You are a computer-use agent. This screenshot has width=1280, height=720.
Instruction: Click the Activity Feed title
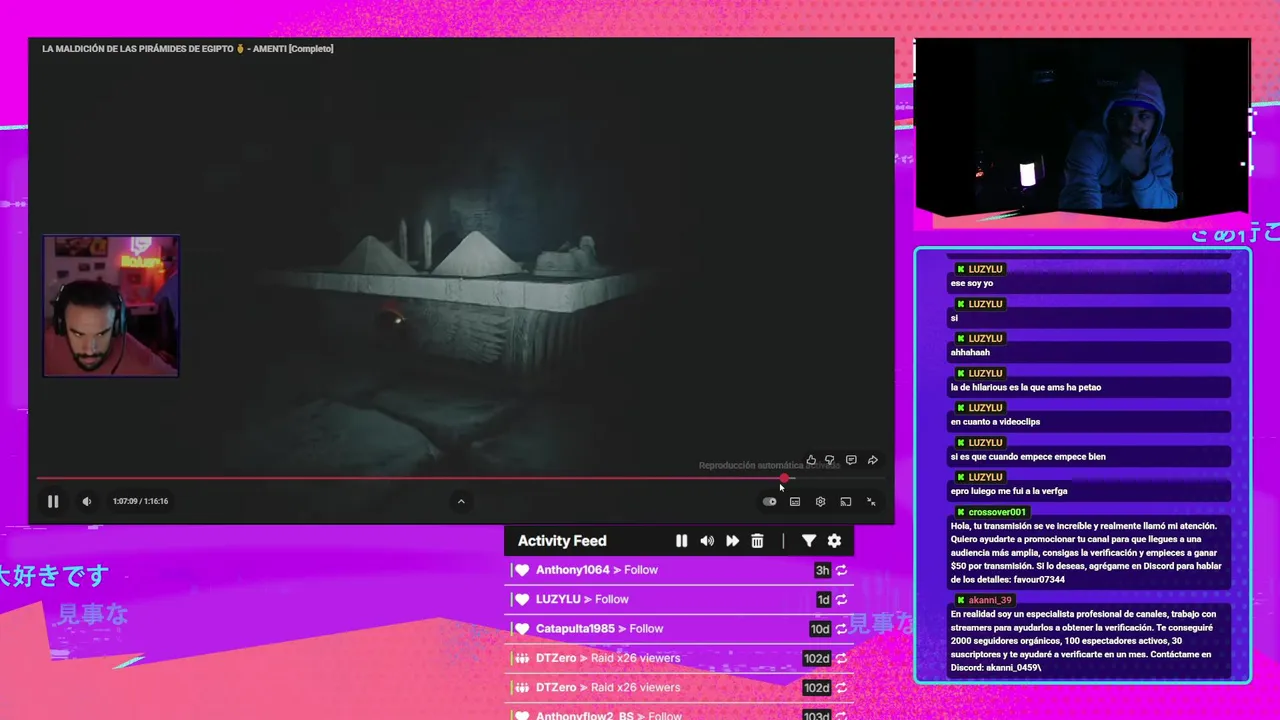pyautogui.click(x=562, y=541)
